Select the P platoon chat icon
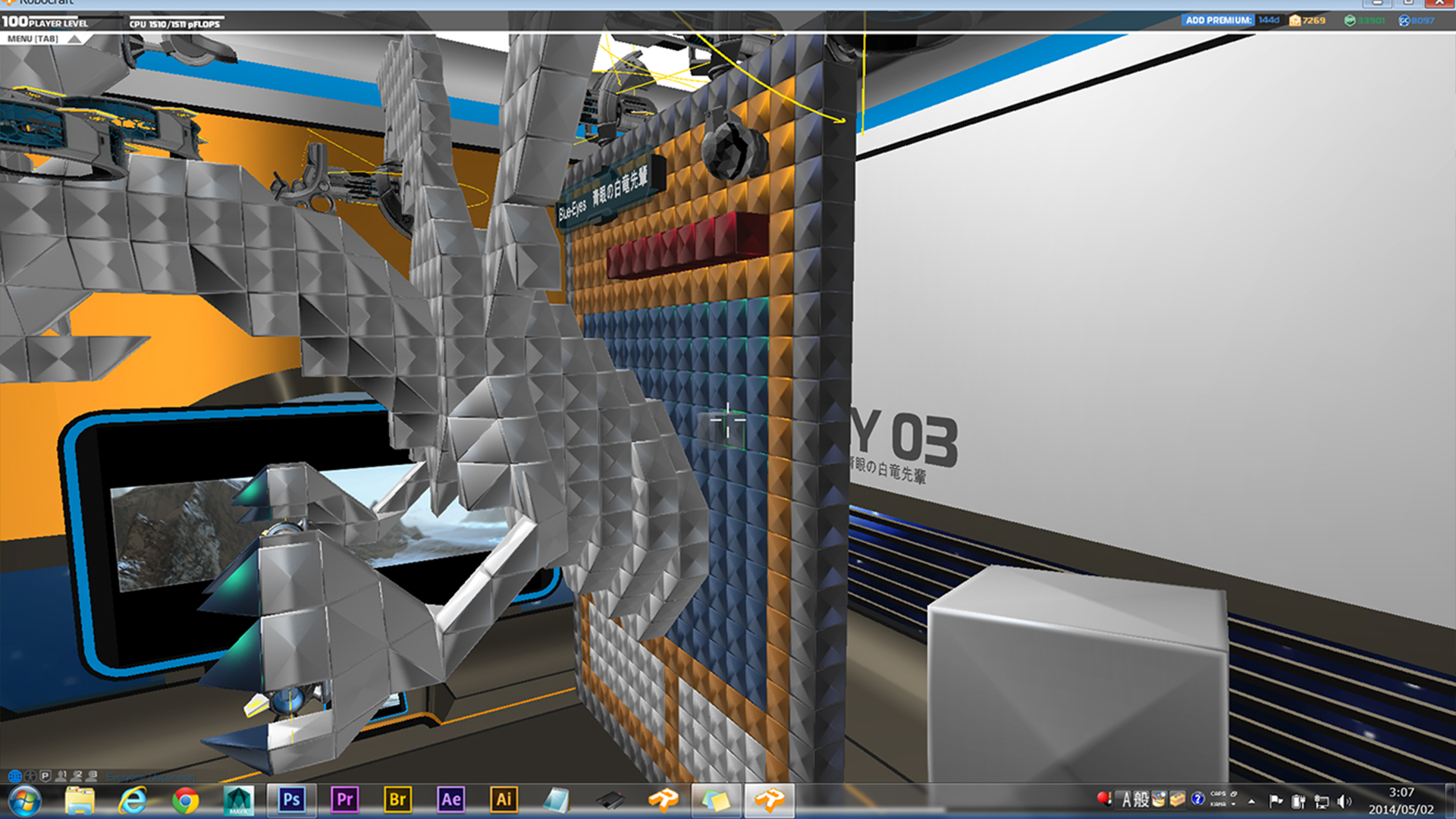This screenshot has height=819, width=1456. tap(45, 776)
